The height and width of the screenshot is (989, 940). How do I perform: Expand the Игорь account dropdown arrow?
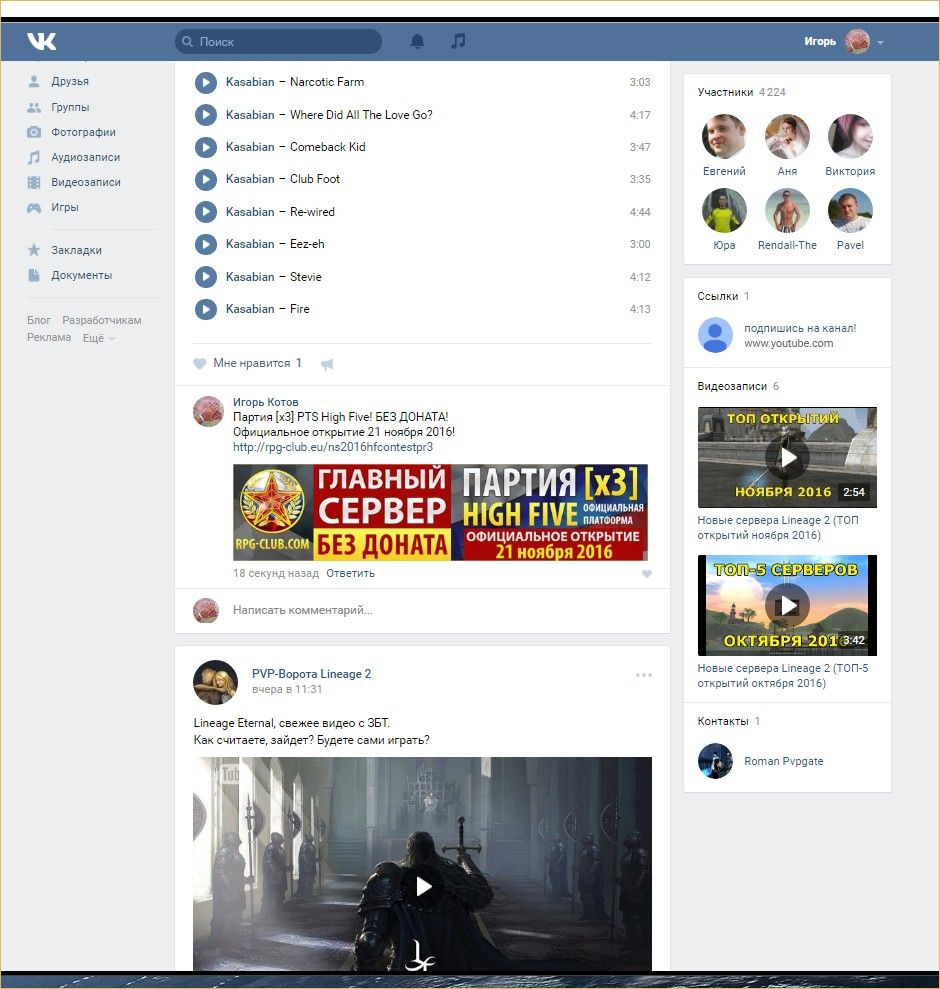(880, 42)
